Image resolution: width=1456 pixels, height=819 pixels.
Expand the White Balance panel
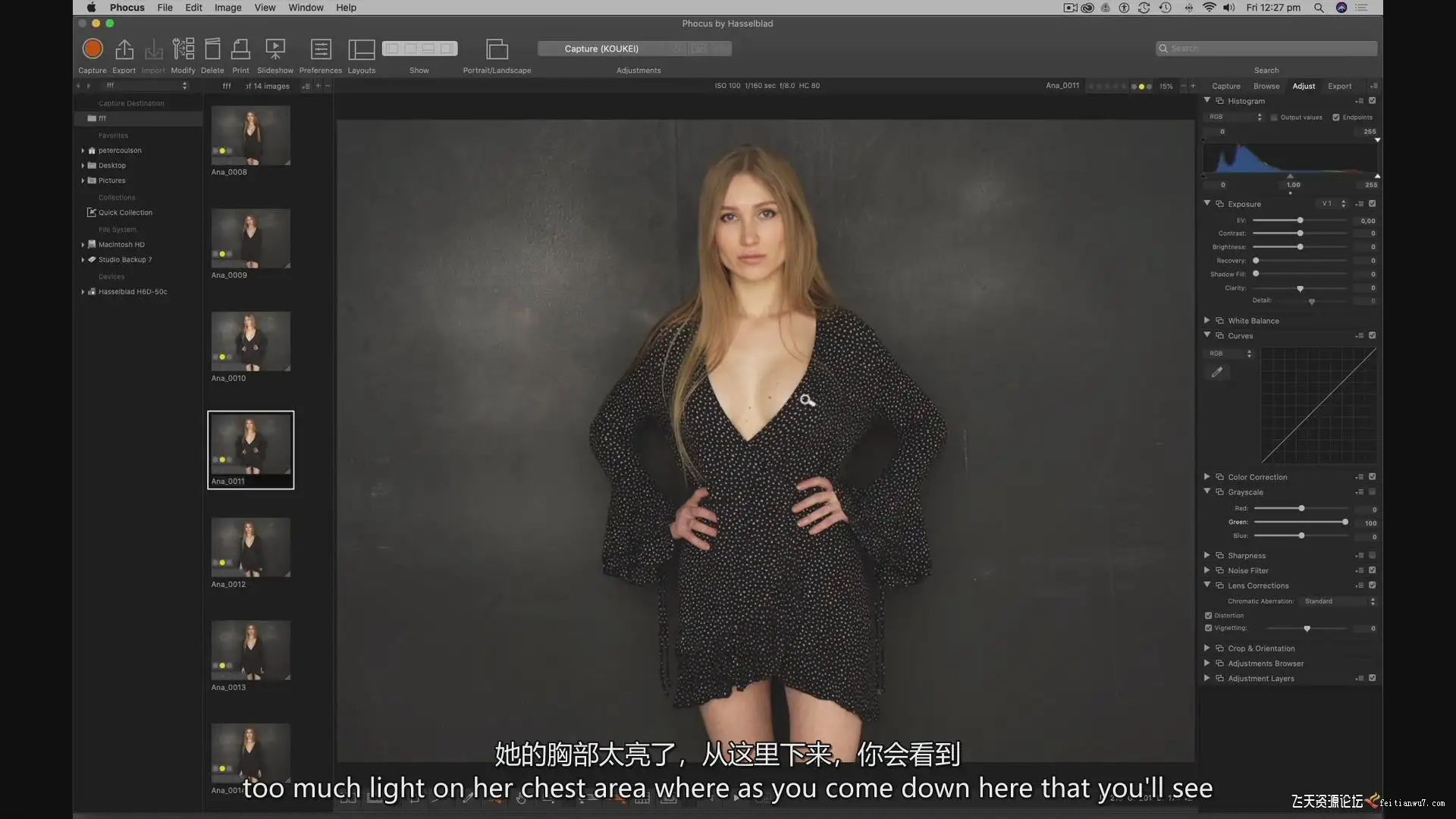point(1207,321)
